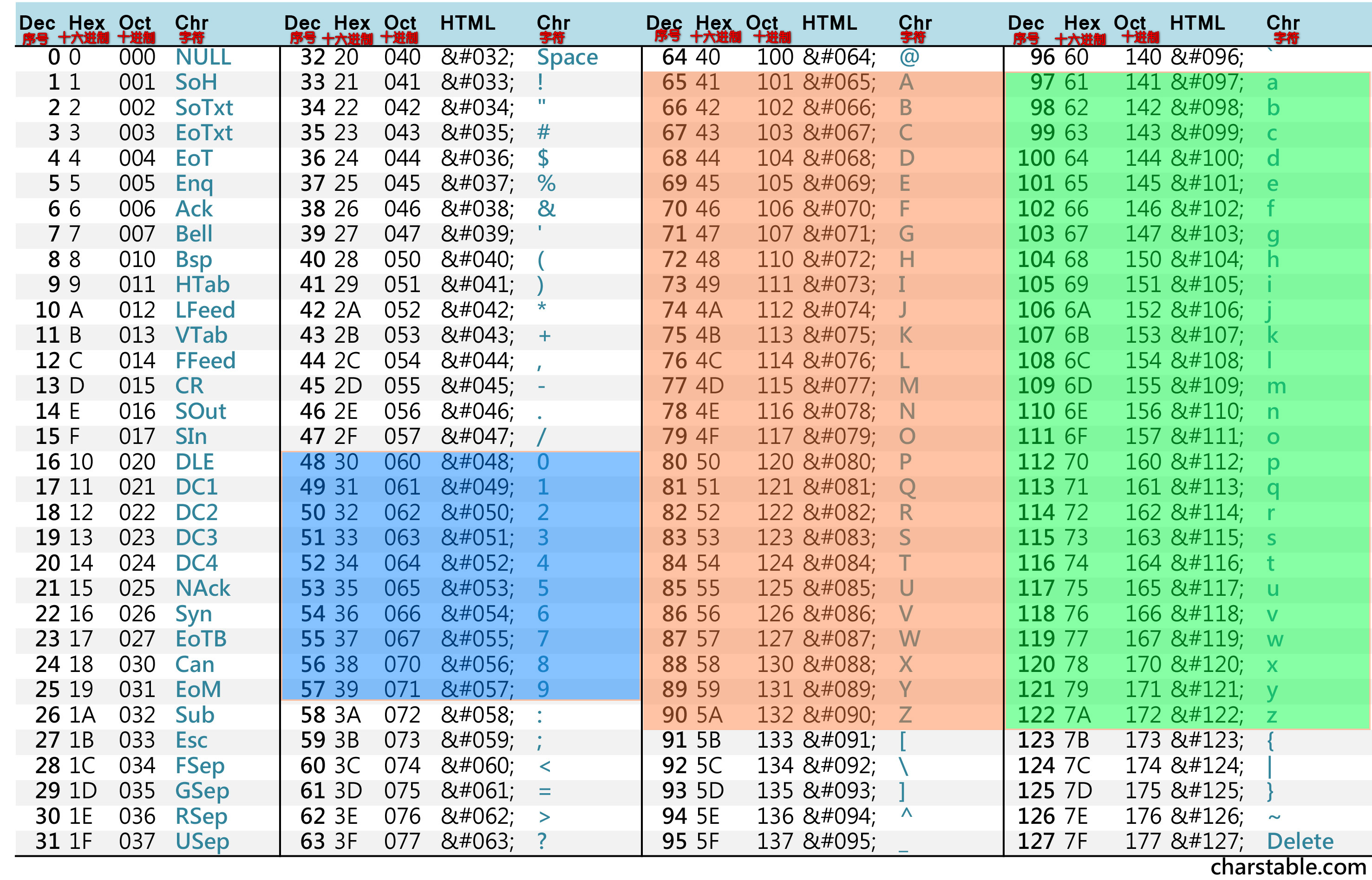Click the percent symbol at decimal 37

pos(546,183)
